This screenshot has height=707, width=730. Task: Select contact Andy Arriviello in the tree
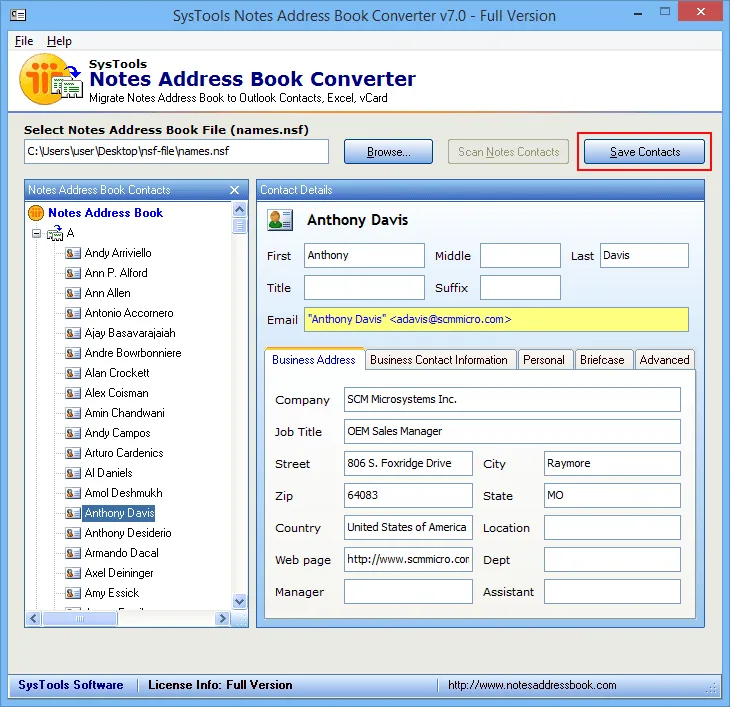[118, 253]
